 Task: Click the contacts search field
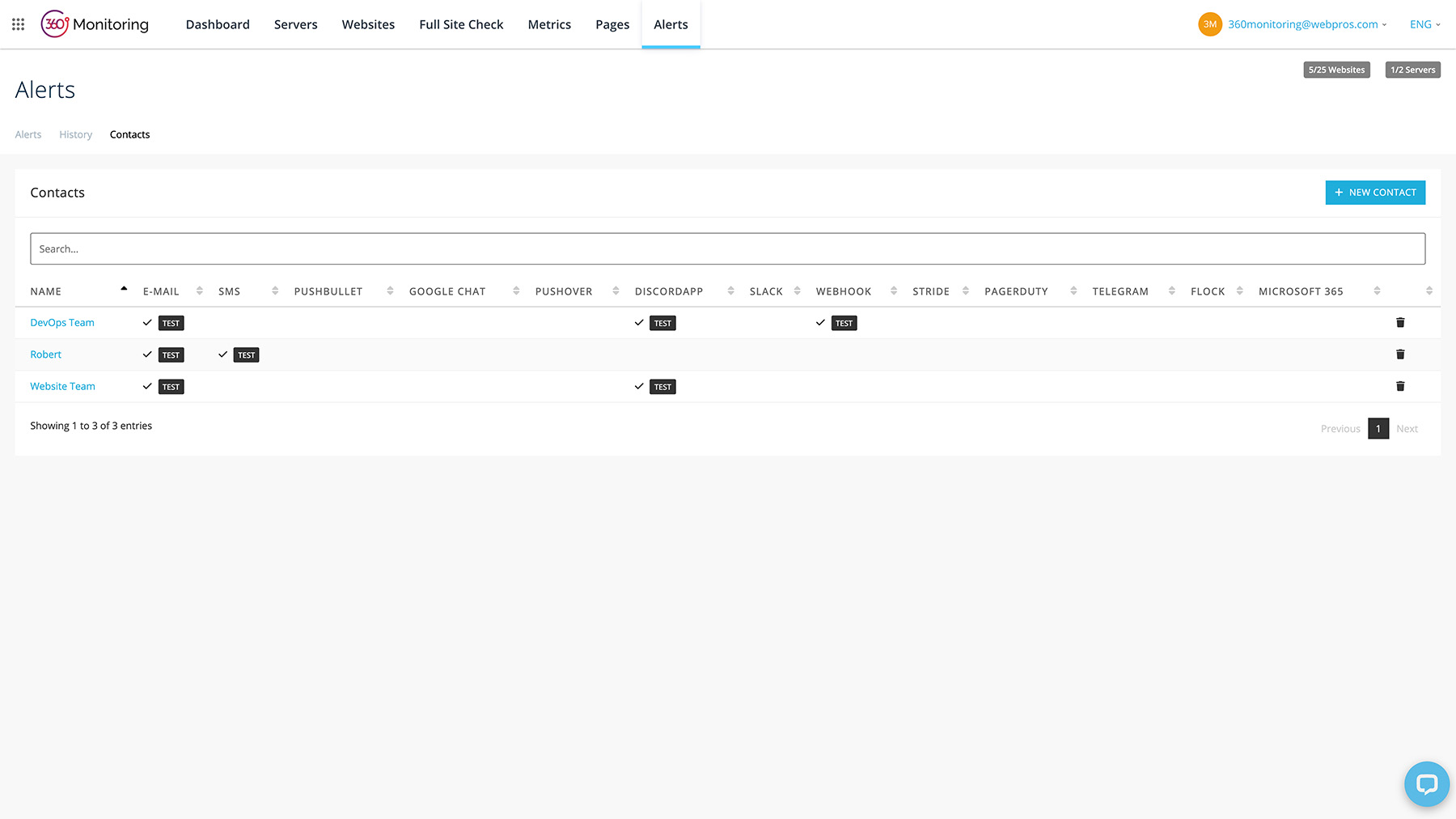click(727, 248)
